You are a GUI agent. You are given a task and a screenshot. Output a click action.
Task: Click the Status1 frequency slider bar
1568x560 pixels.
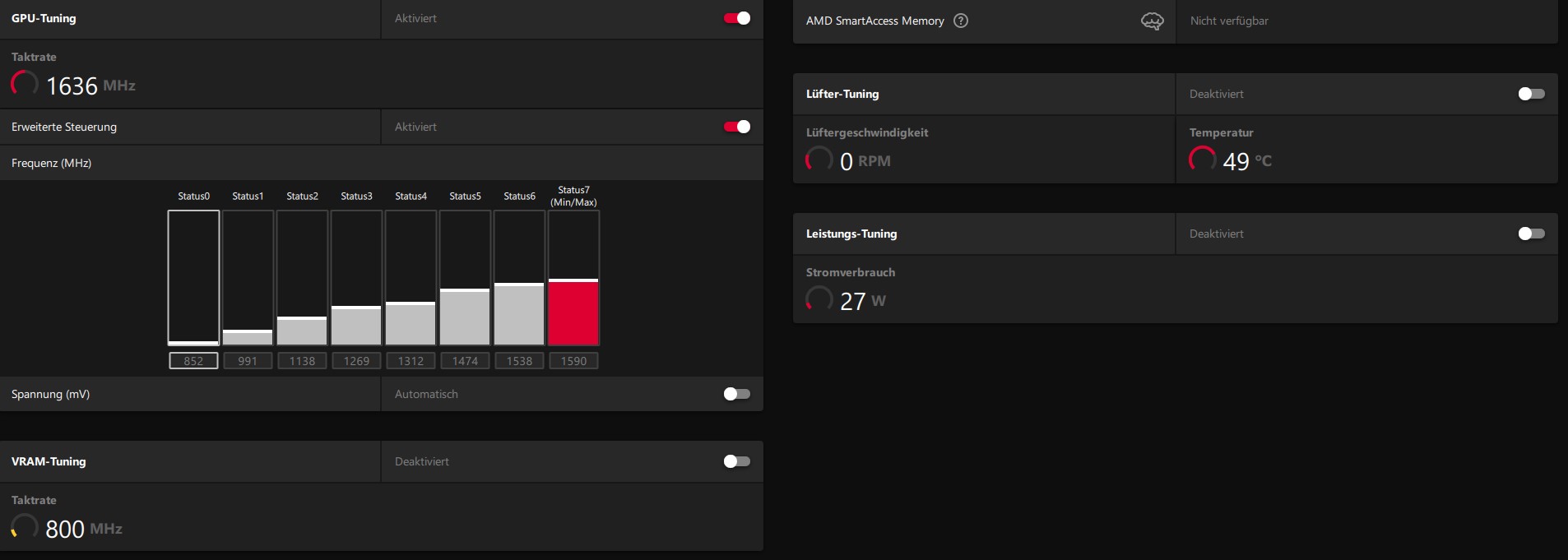click(x=248, y=278)
